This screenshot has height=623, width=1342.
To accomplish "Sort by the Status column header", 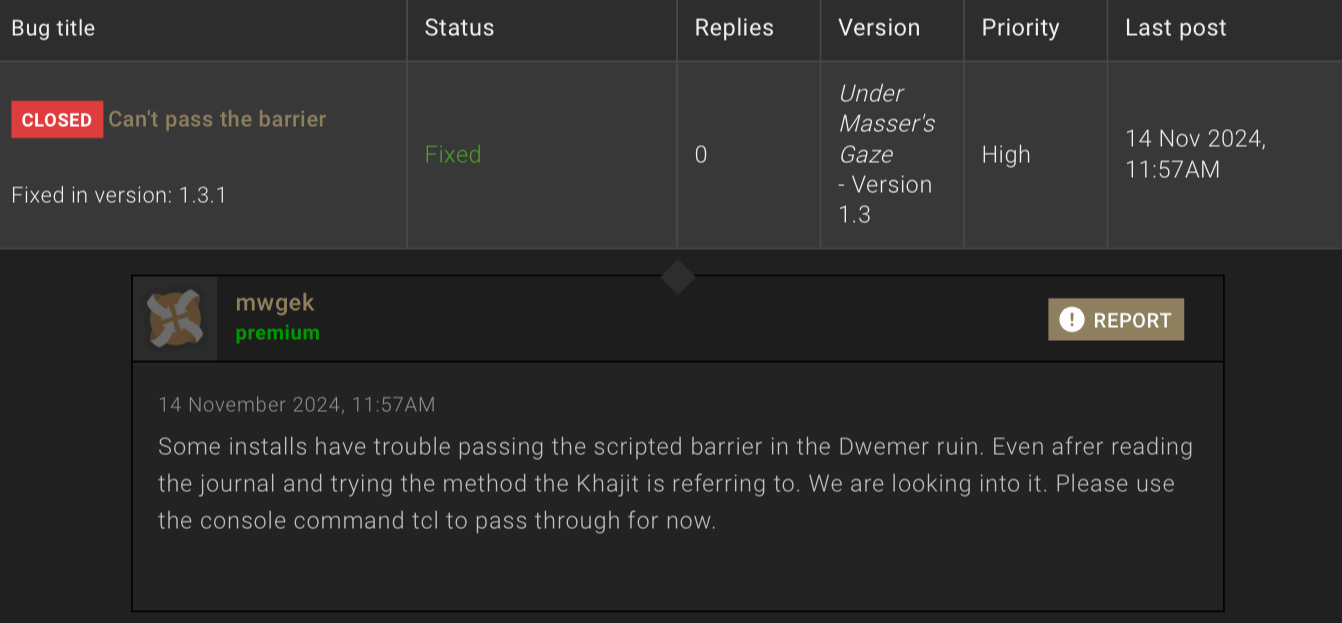I will pos(459,28).
